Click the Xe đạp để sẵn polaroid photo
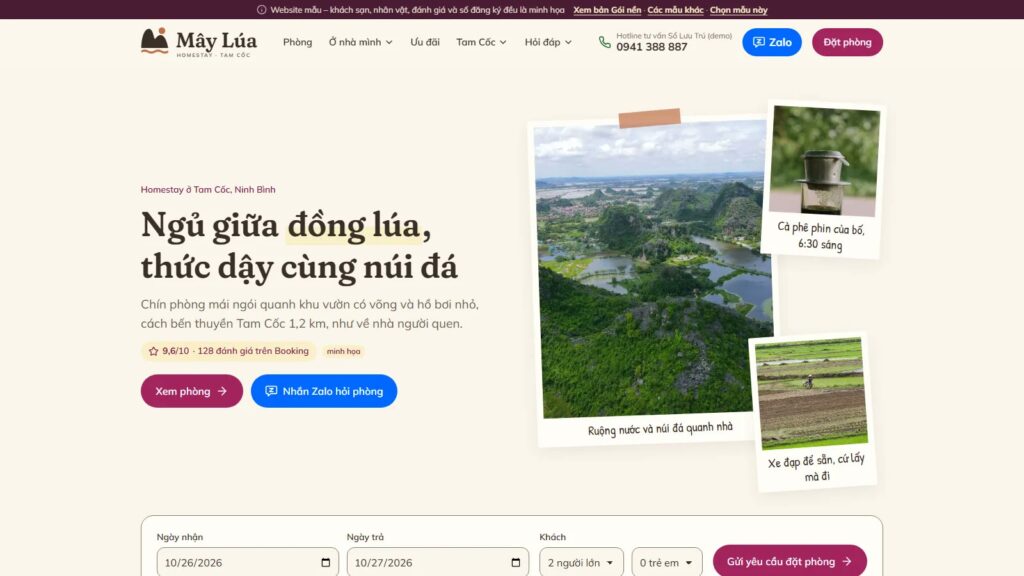This screenshot has width=1024, height=576. coord(810,393)
